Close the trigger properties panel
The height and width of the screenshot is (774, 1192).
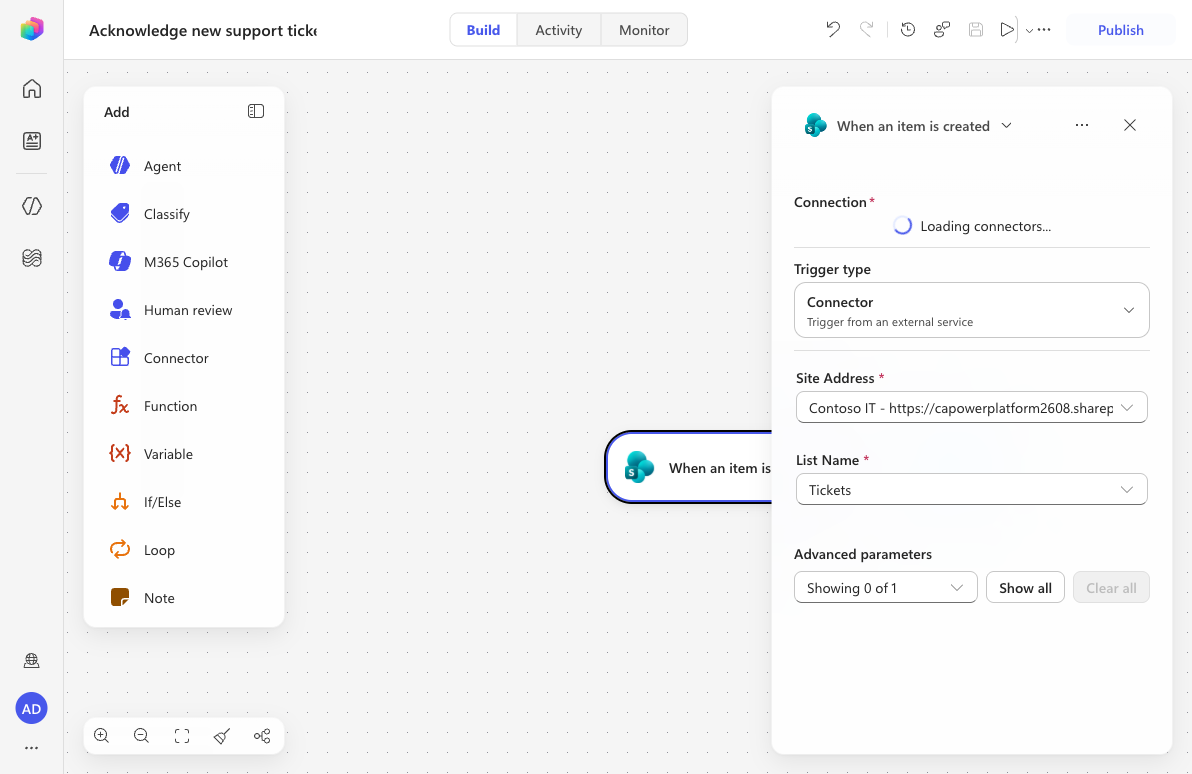[1130, 125]
